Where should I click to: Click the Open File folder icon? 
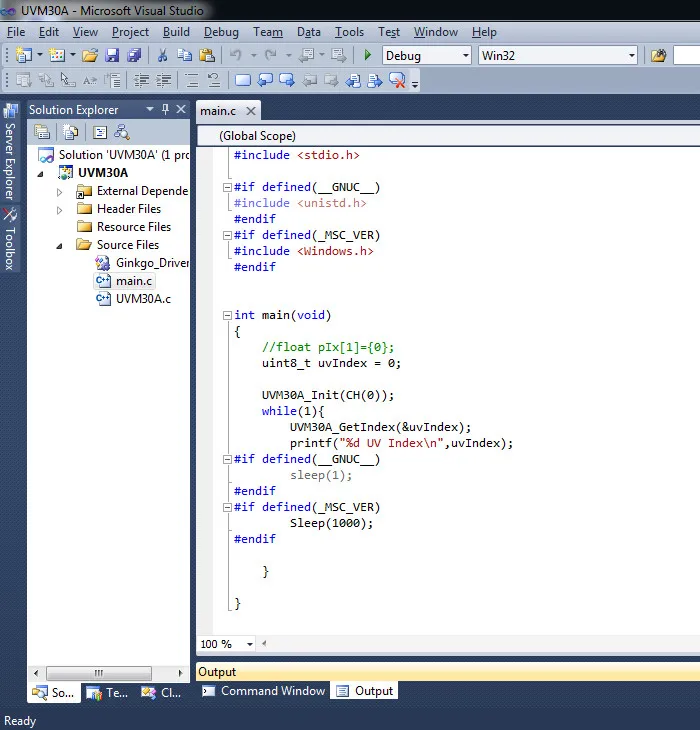pos(90,56)
